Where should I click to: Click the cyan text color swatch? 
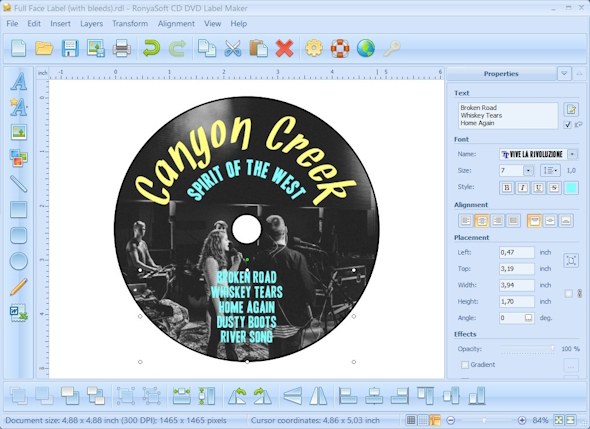click(571, 187)
